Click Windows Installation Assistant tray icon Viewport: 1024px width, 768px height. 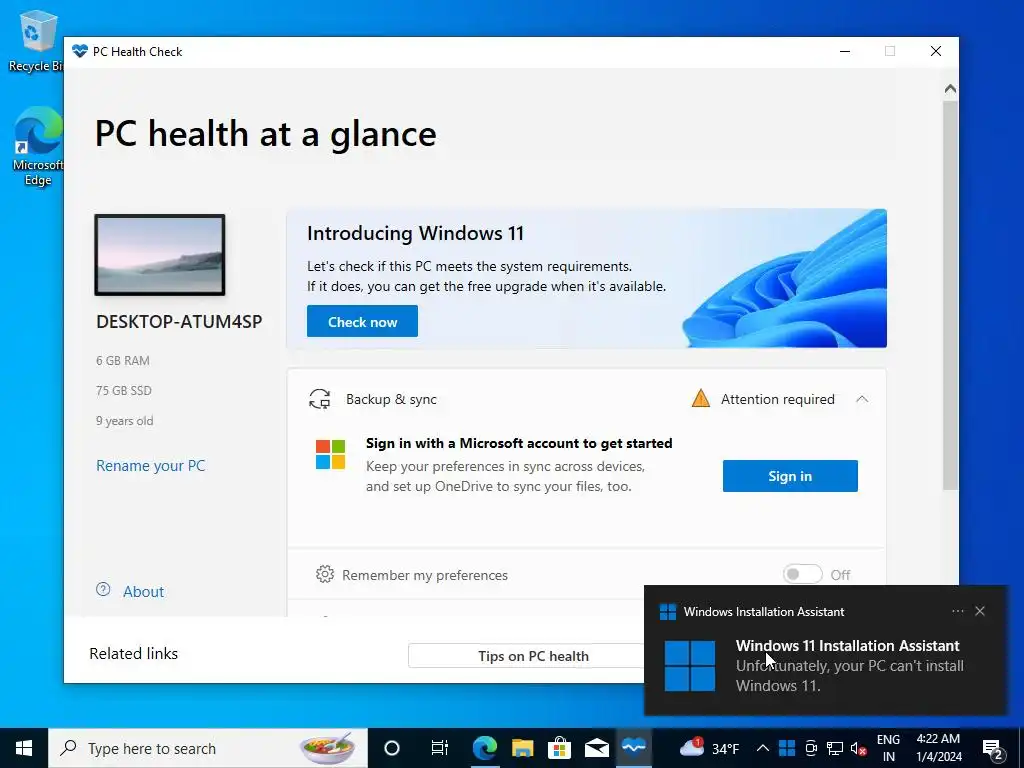coord(787,748)
